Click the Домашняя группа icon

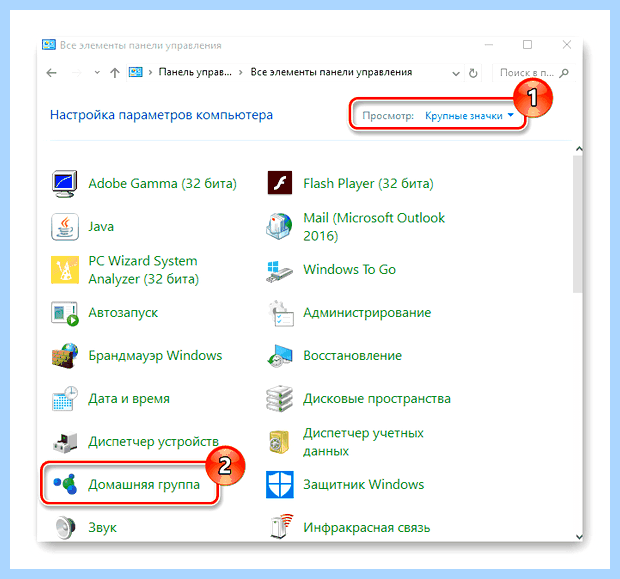tap(65, 484)
